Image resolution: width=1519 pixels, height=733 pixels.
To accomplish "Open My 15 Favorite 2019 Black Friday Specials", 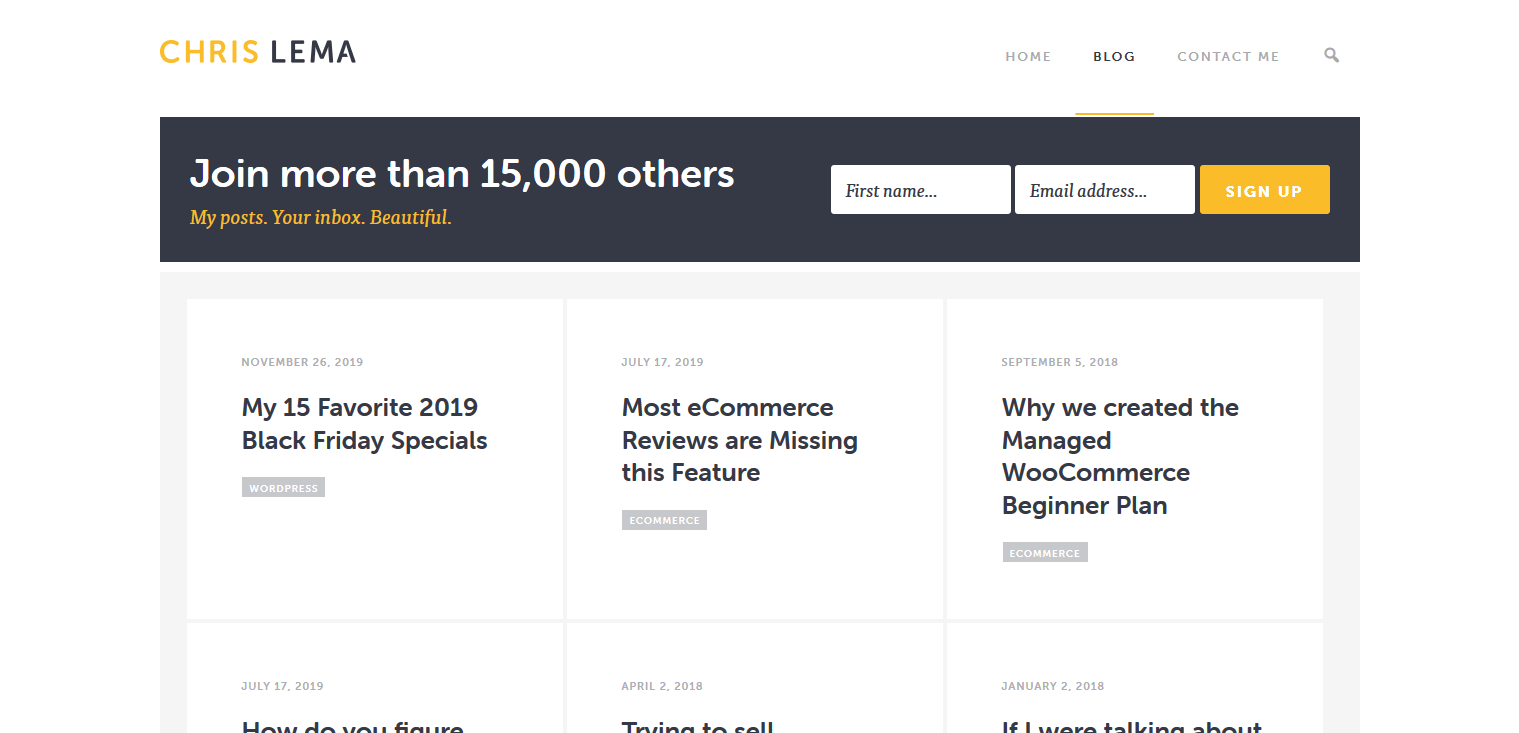I will [x=364, y=424].
